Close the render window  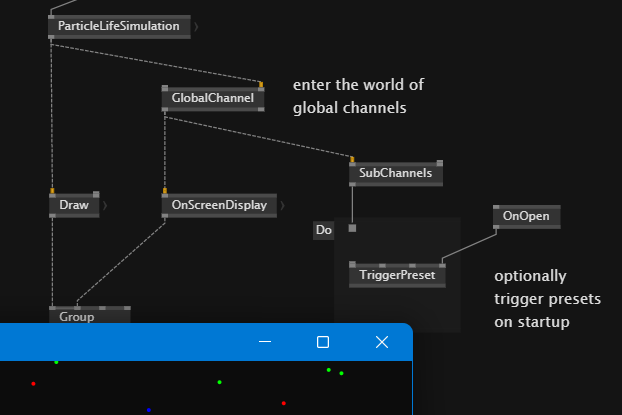point(382,342)
